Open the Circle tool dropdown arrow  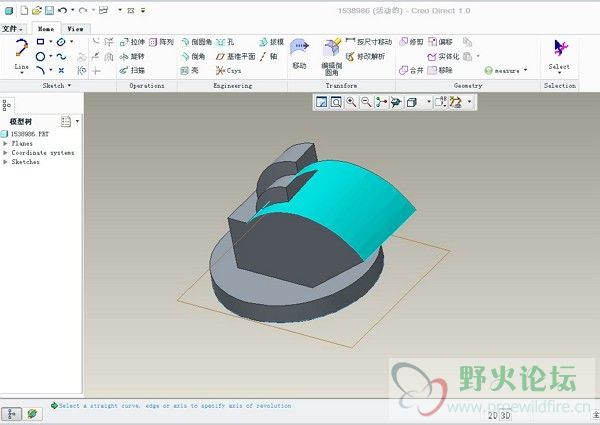click(51, 57)
